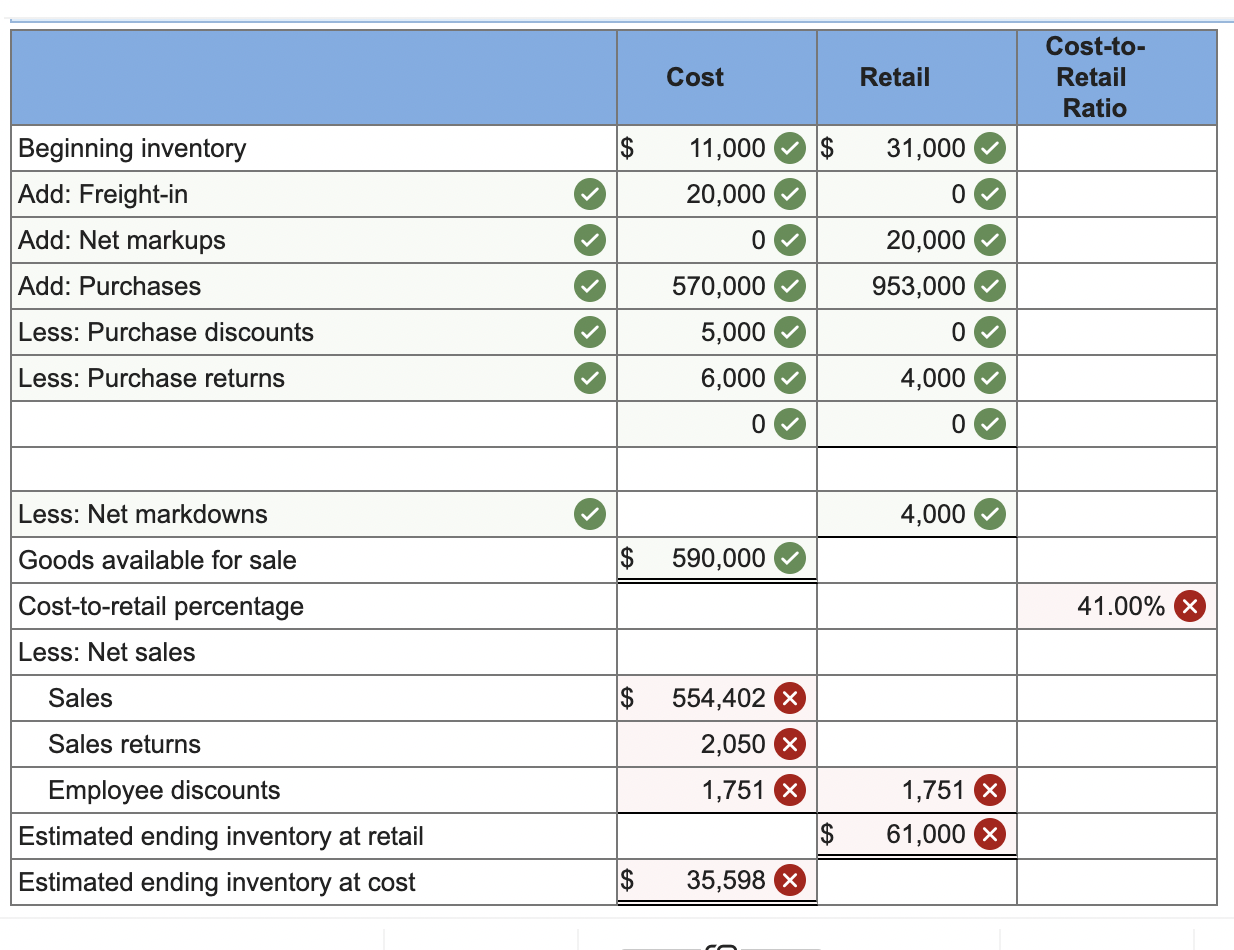Viewport: 1234px width, 950px height.
Task: Select the Purchases retail field 953,000
Action: click(917, 286)
